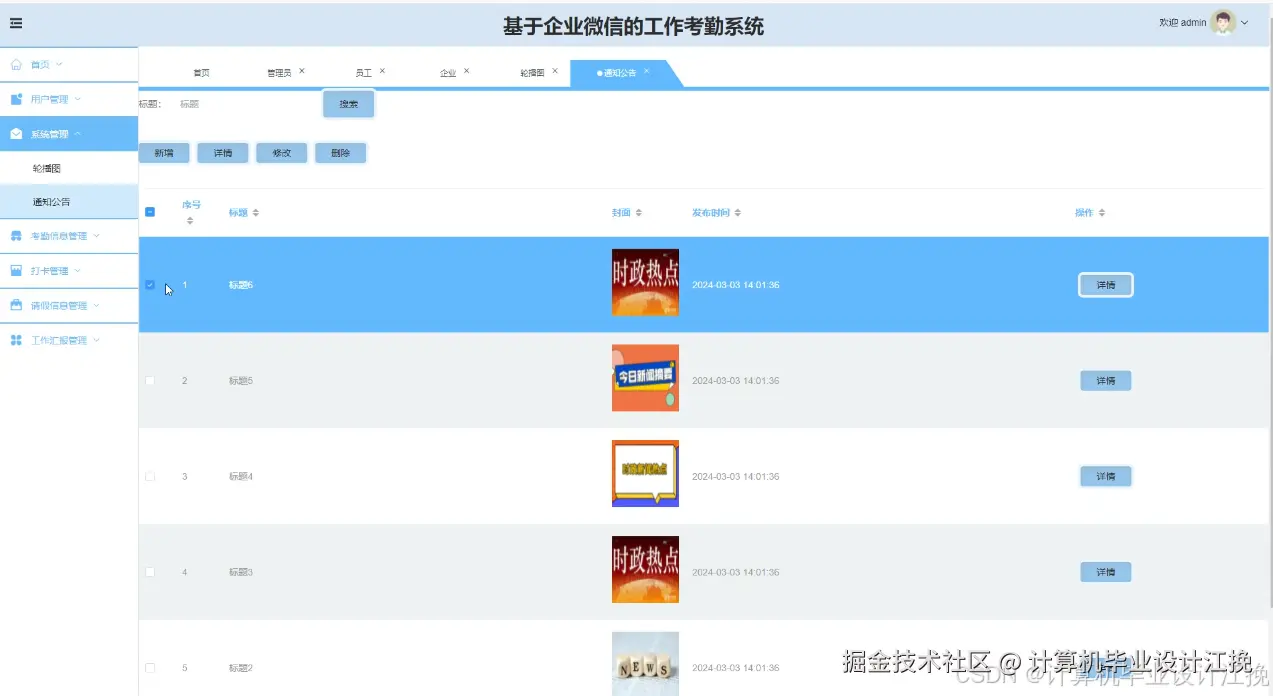Click the title text 标题4
This screenshot has height=696, width=1273.
[241, 476]
